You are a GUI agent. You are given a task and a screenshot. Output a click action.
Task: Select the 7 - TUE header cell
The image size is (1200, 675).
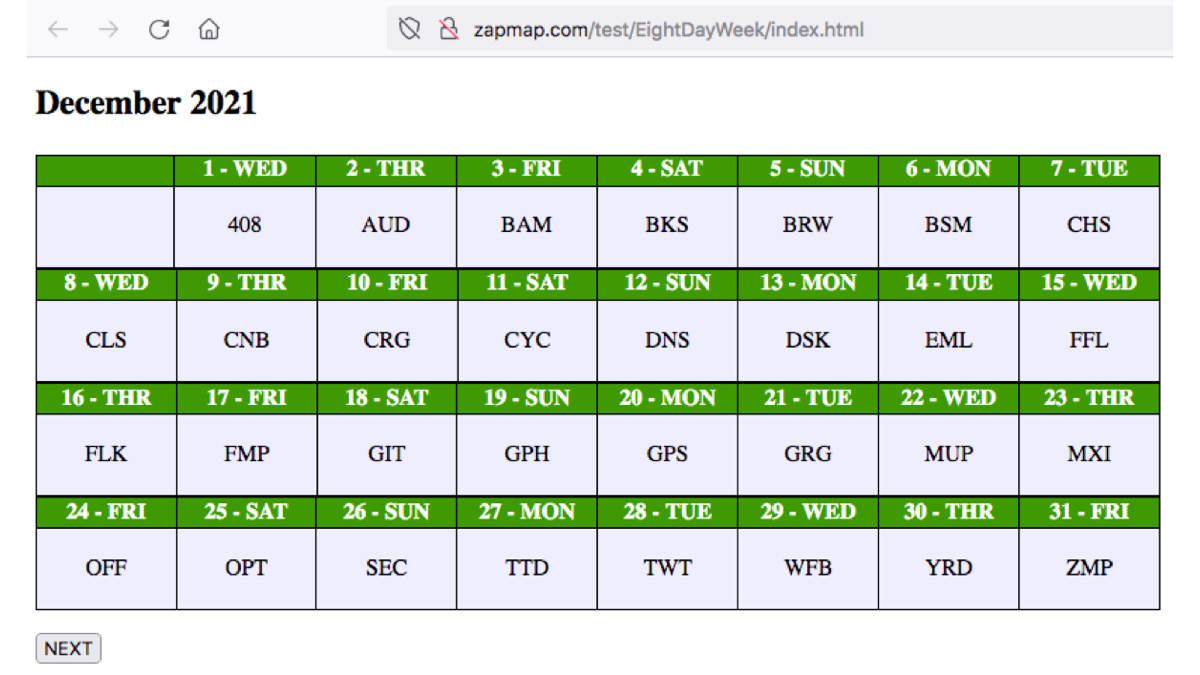pos(1089,170)
